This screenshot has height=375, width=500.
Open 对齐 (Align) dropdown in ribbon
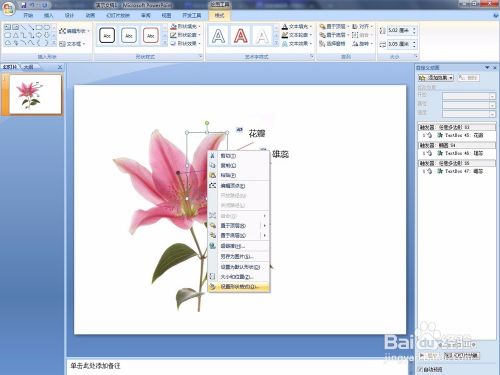pyautogui.click(x=362, y=26)
